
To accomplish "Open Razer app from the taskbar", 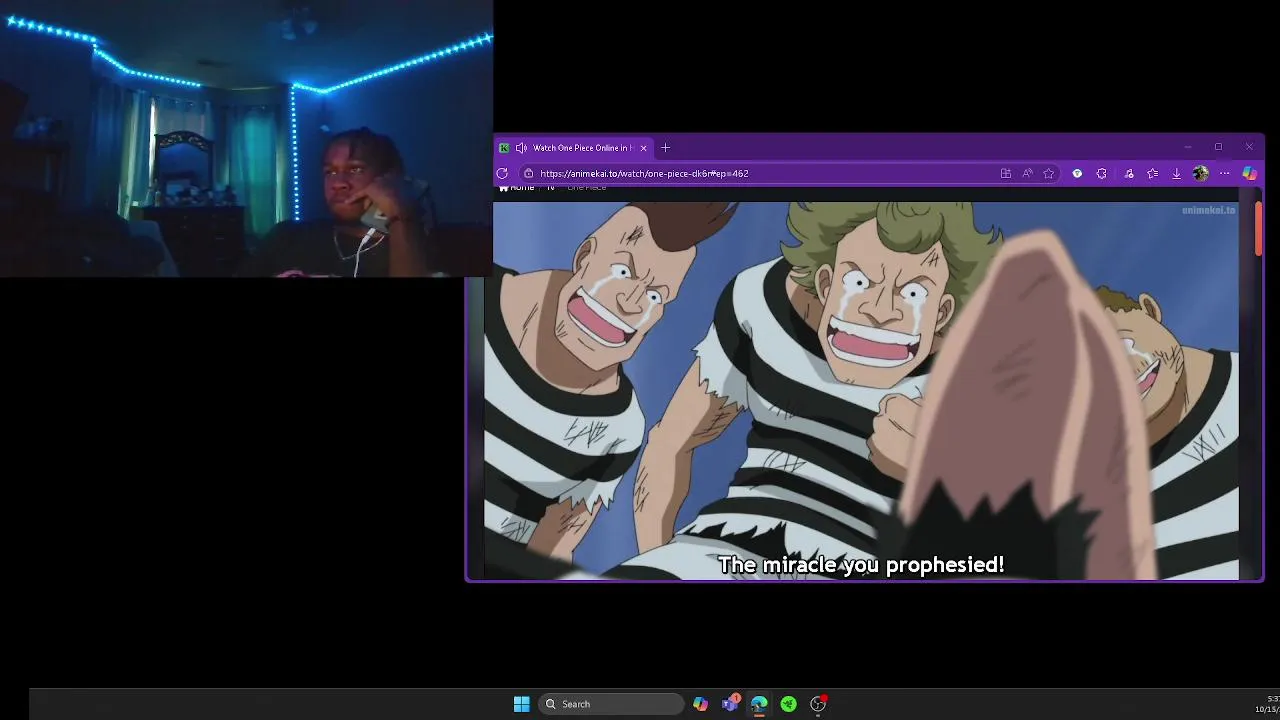I will [x=788, y=704].
